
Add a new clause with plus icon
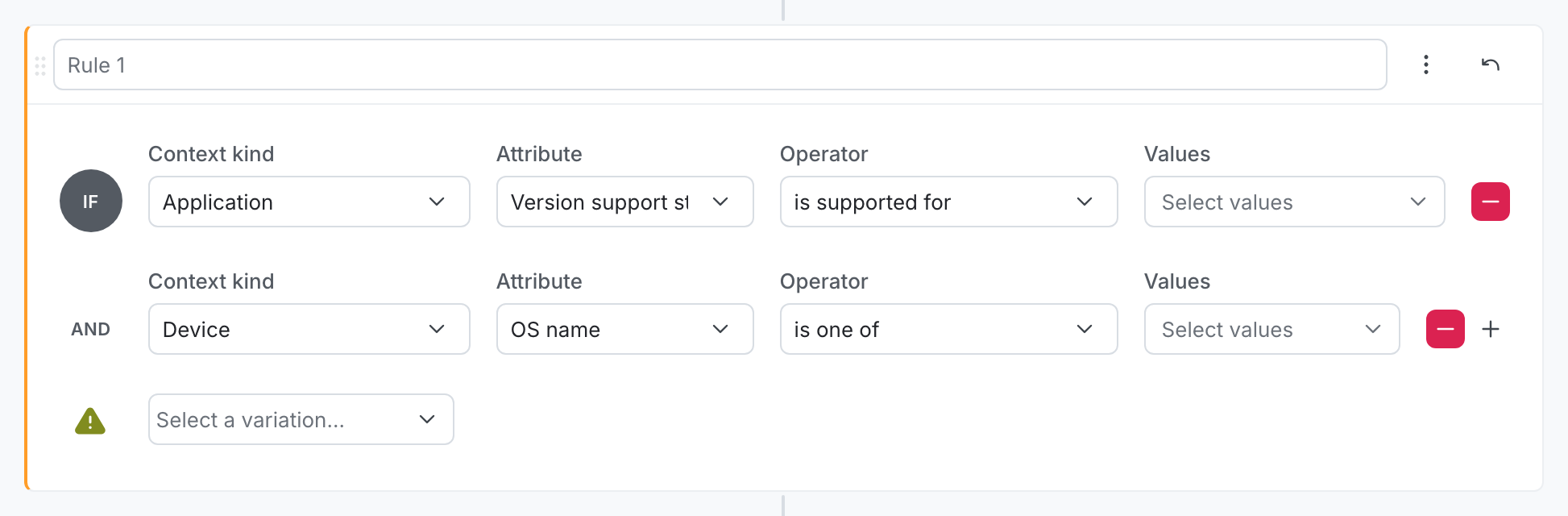[1490, 329]
